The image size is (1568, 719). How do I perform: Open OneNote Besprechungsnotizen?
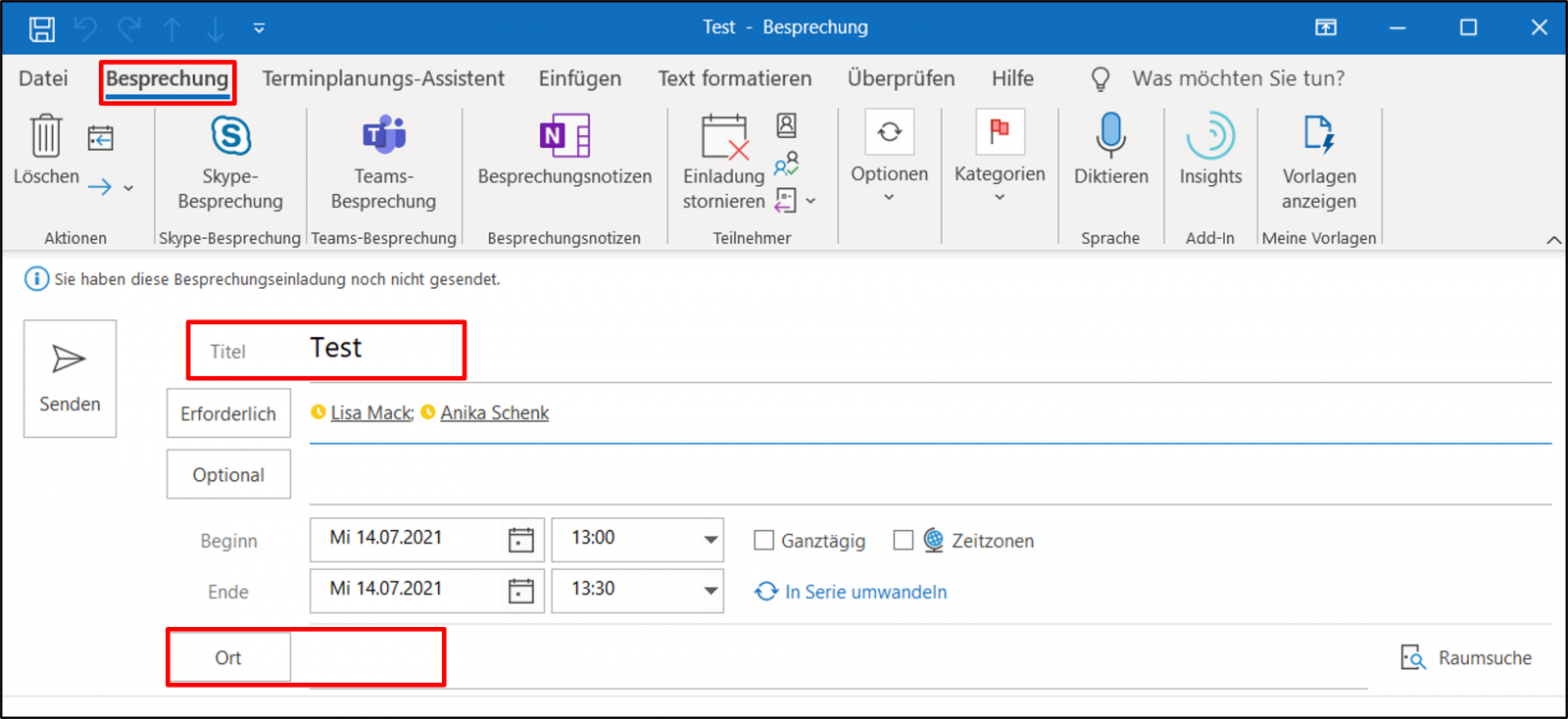coord(564,151)
